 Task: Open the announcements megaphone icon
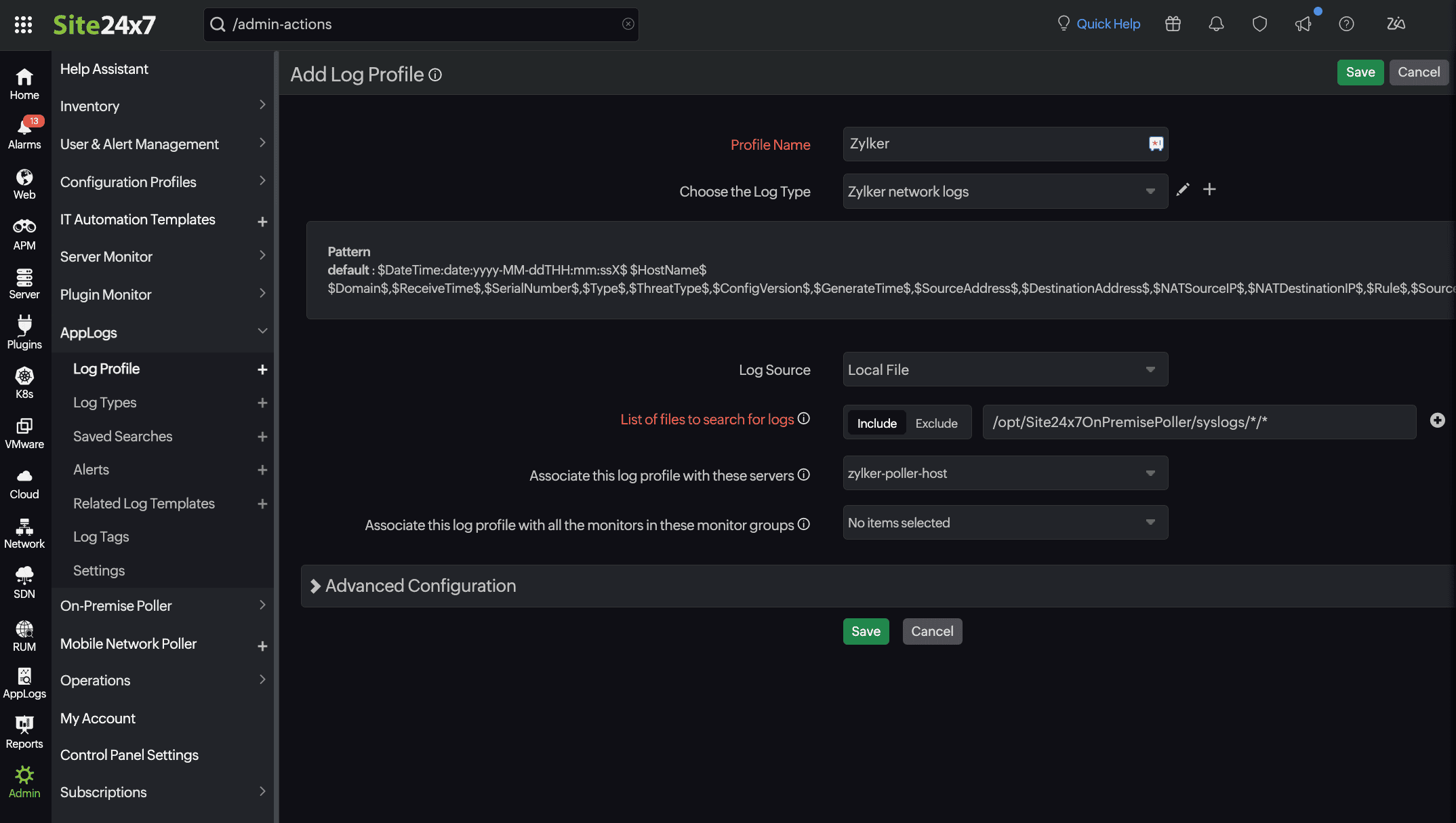1303,24
